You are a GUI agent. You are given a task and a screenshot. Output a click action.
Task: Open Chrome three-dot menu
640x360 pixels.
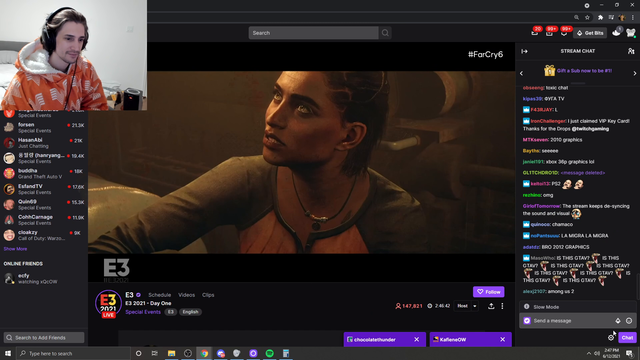click(x=633, y=18)
